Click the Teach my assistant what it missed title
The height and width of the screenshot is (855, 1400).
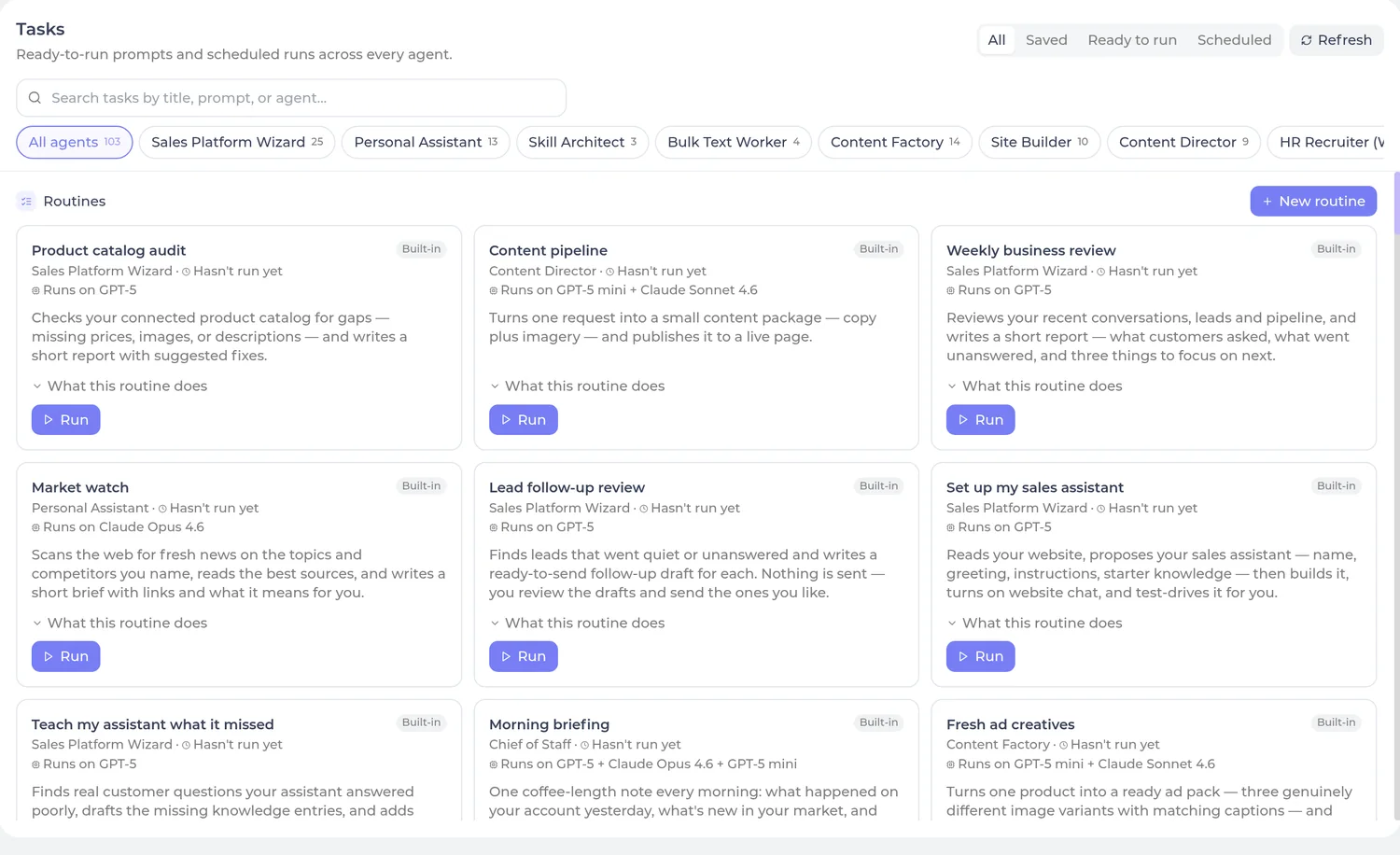click(x=153, y=724)
